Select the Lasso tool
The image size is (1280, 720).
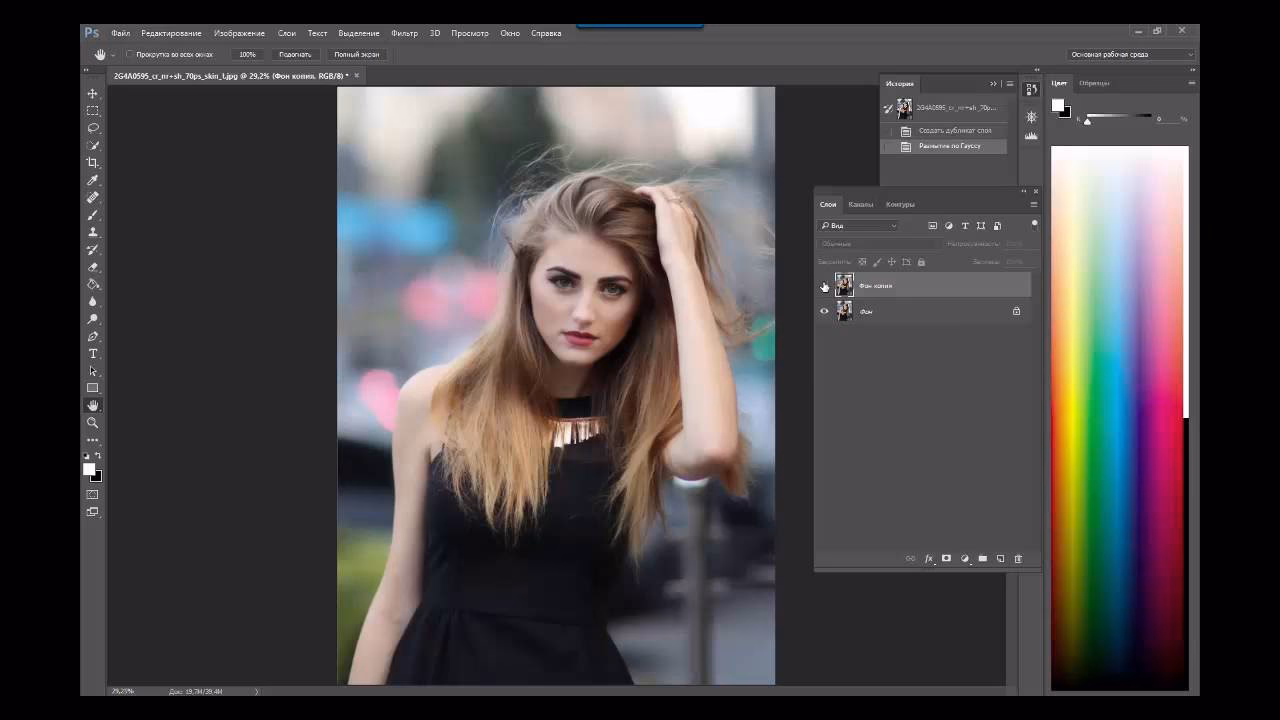pyautogui.click(x=93, y=127)
